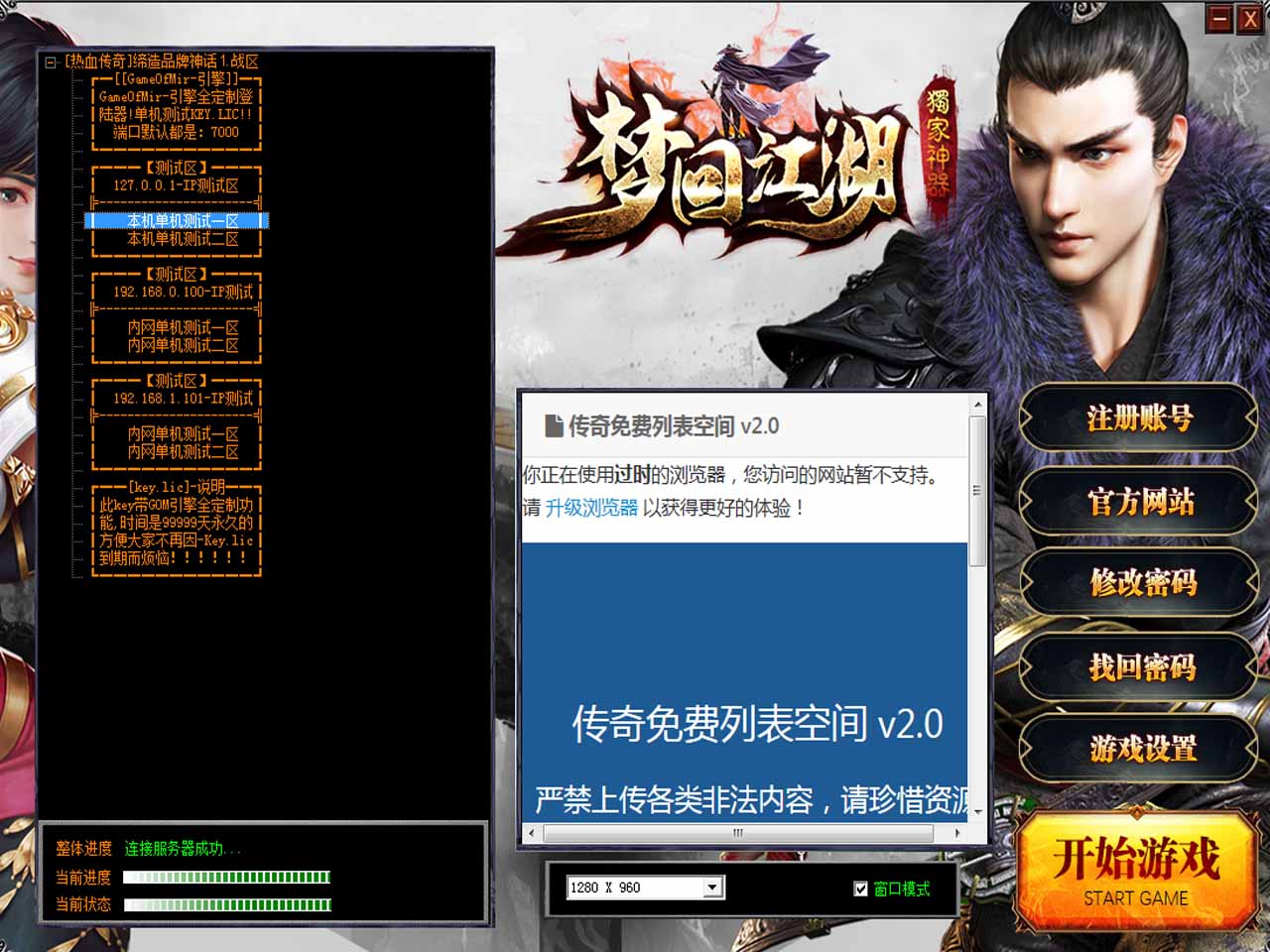This screenshot has height=952, width=1270.
Task: Click 找回密码 to recover password
Action: [1139, 666]
